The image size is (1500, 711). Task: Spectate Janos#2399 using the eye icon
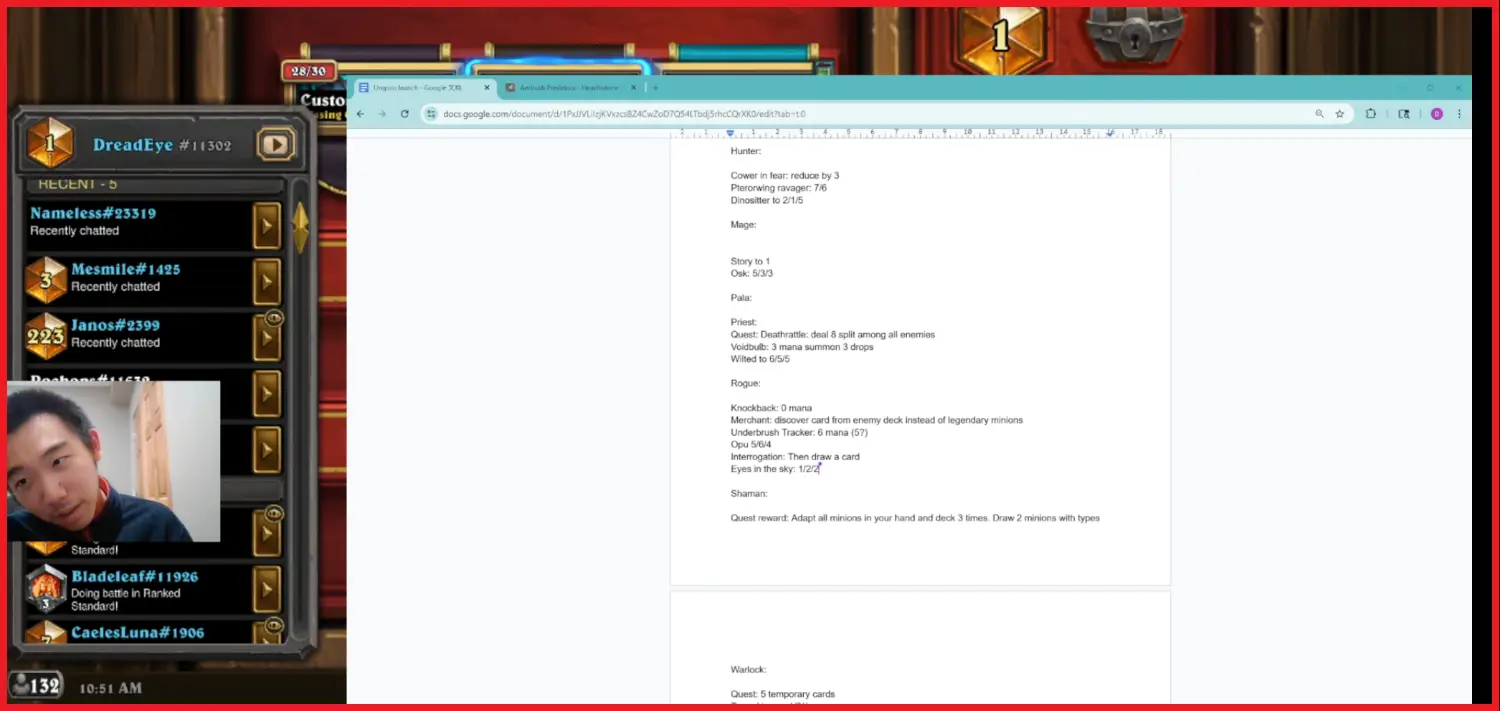tap(273, 317)
